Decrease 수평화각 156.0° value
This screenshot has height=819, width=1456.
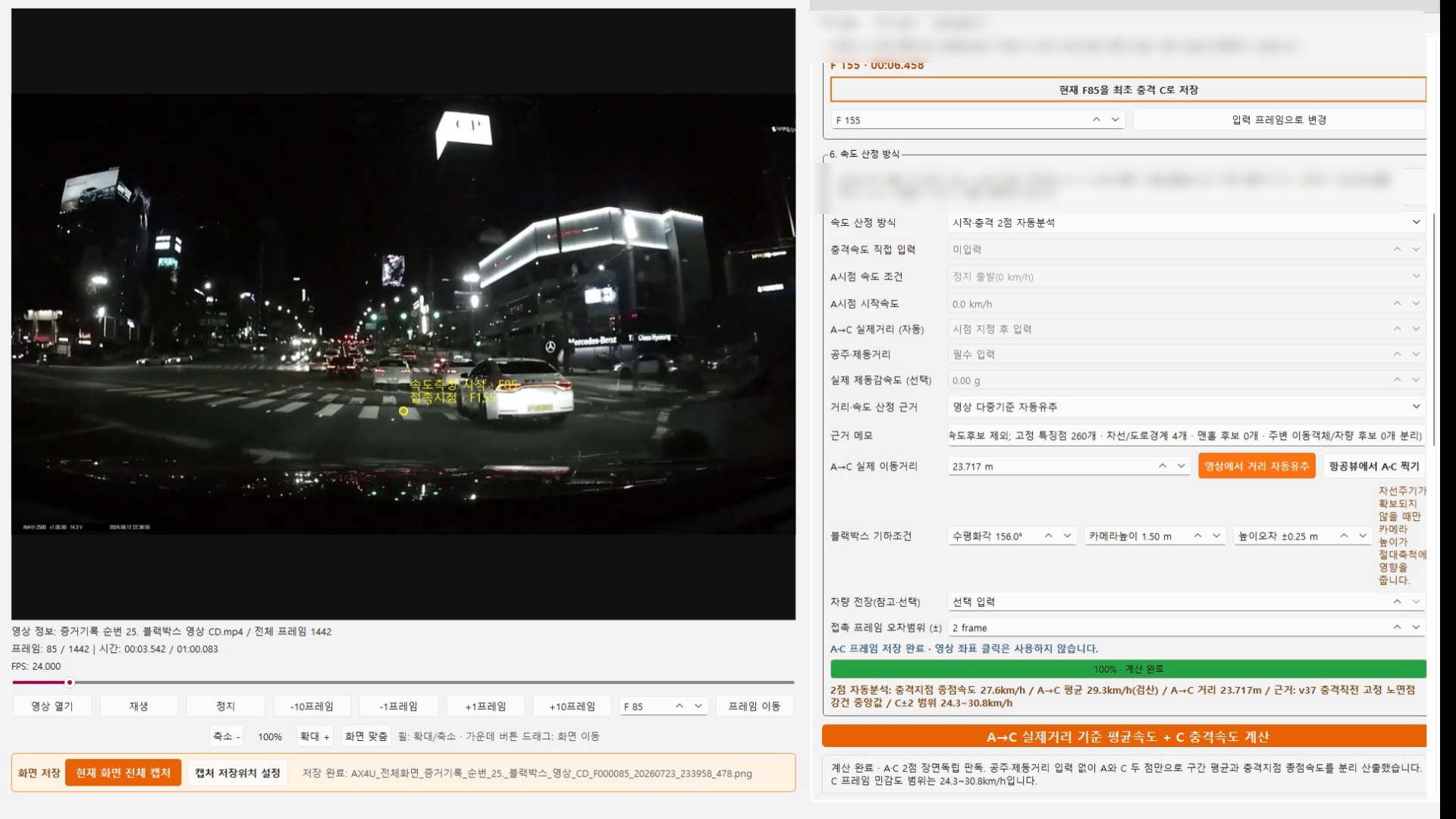pyautogui.click(x=1068, y=536)
